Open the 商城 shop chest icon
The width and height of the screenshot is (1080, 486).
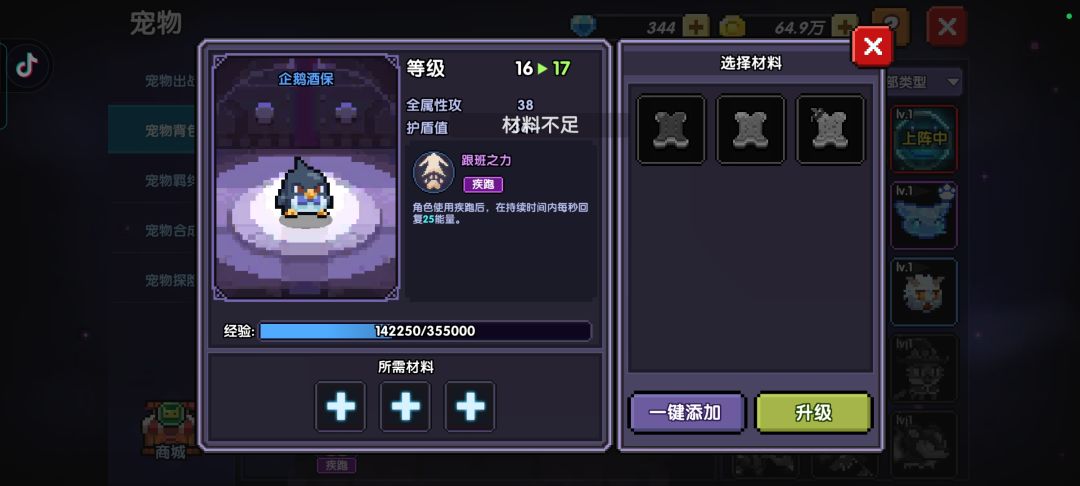point(169,430)
